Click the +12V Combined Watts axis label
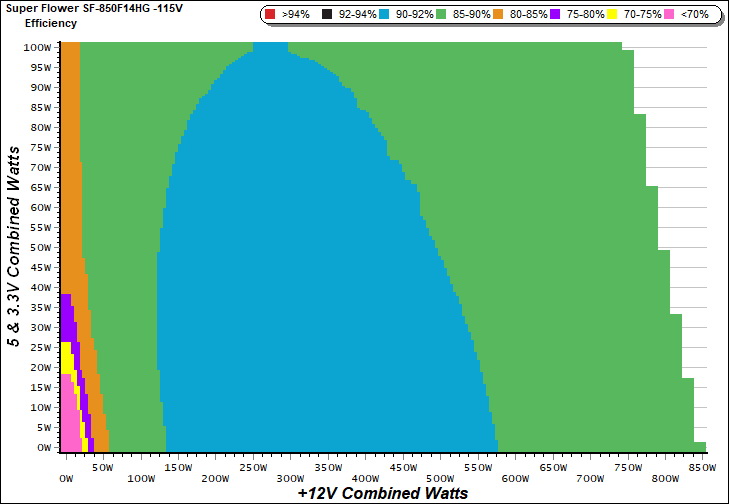This screenshot has width=729, height=504. 383,493
